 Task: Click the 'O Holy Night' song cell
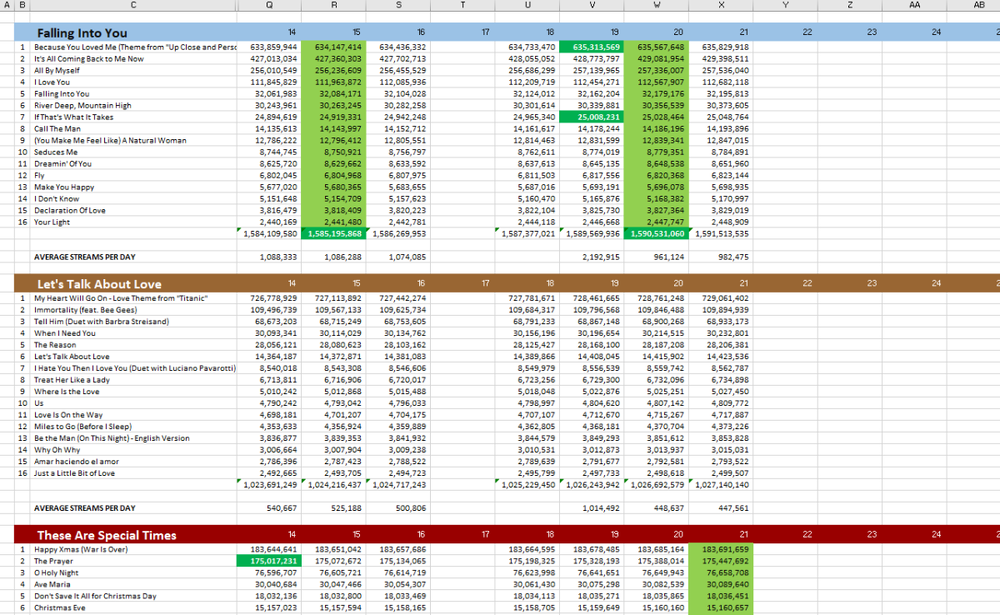click(x=133, y=573)
